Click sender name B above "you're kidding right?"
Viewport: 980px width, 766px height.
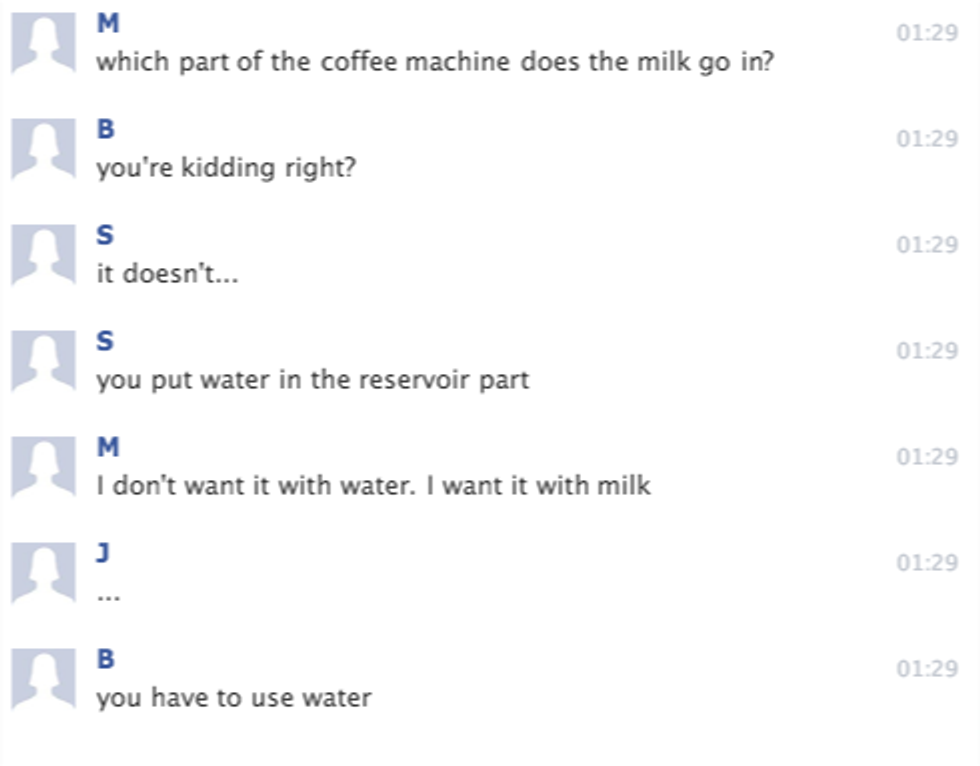(105, 129)
